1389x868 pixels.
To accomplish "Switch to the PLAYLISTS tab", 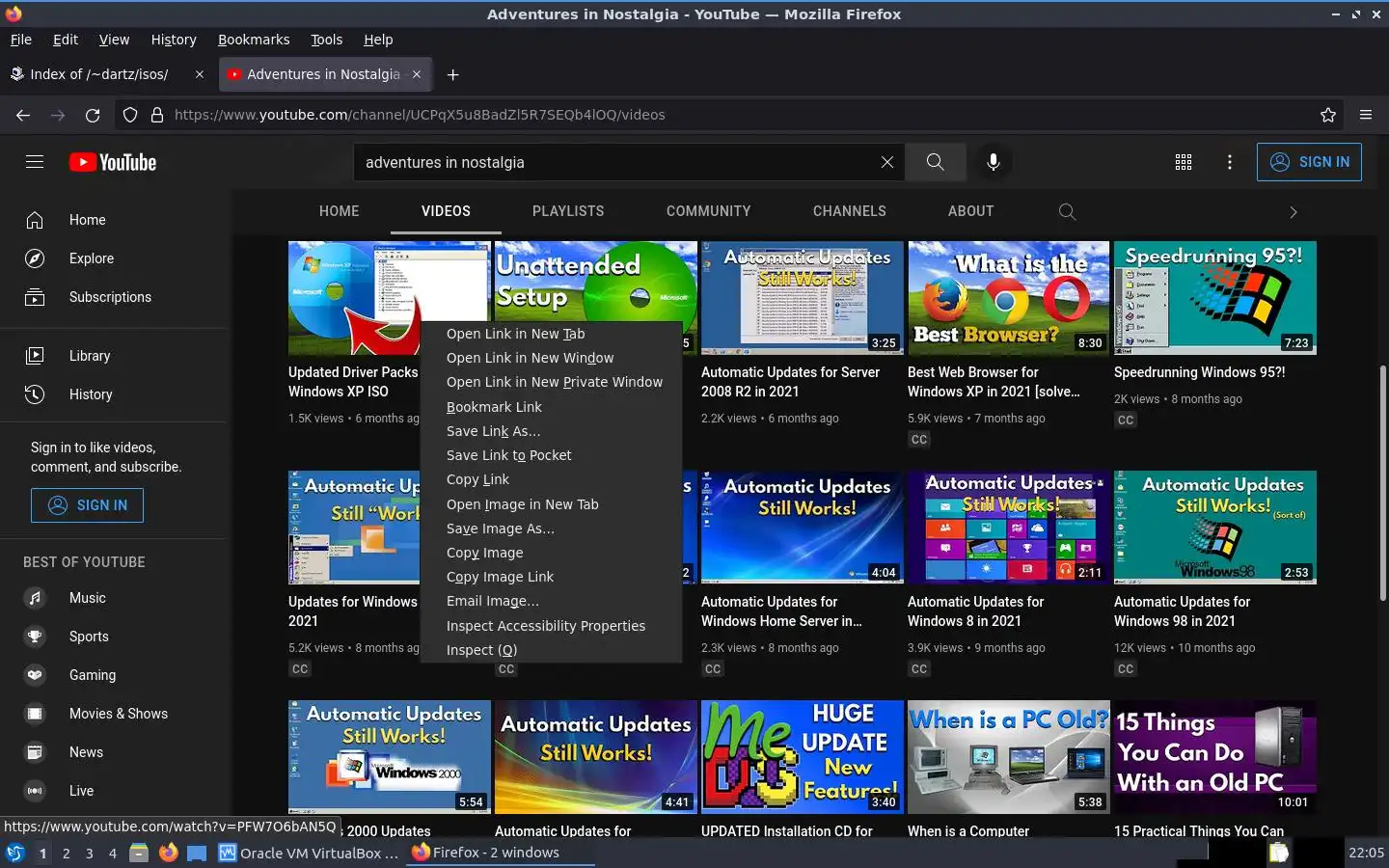I will point(568,211).
